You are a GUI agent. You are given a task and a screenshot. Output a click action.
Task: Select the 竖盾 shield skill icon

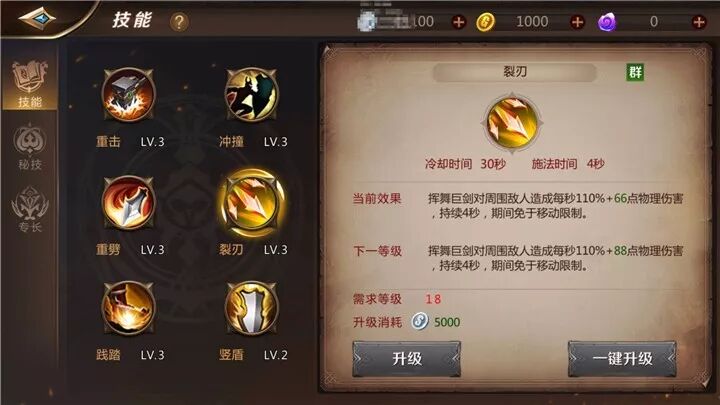[251, 308]
